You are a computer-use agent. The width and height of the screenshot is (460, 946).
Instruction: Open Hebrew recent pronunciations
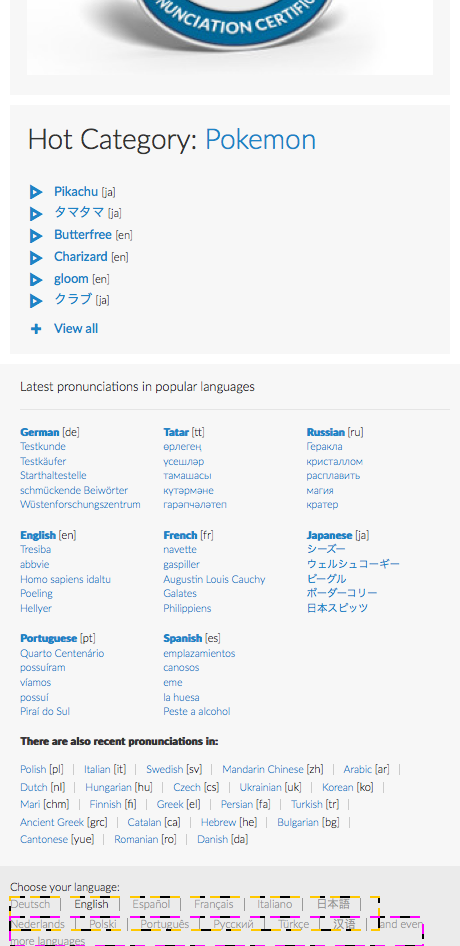(219, 822)
